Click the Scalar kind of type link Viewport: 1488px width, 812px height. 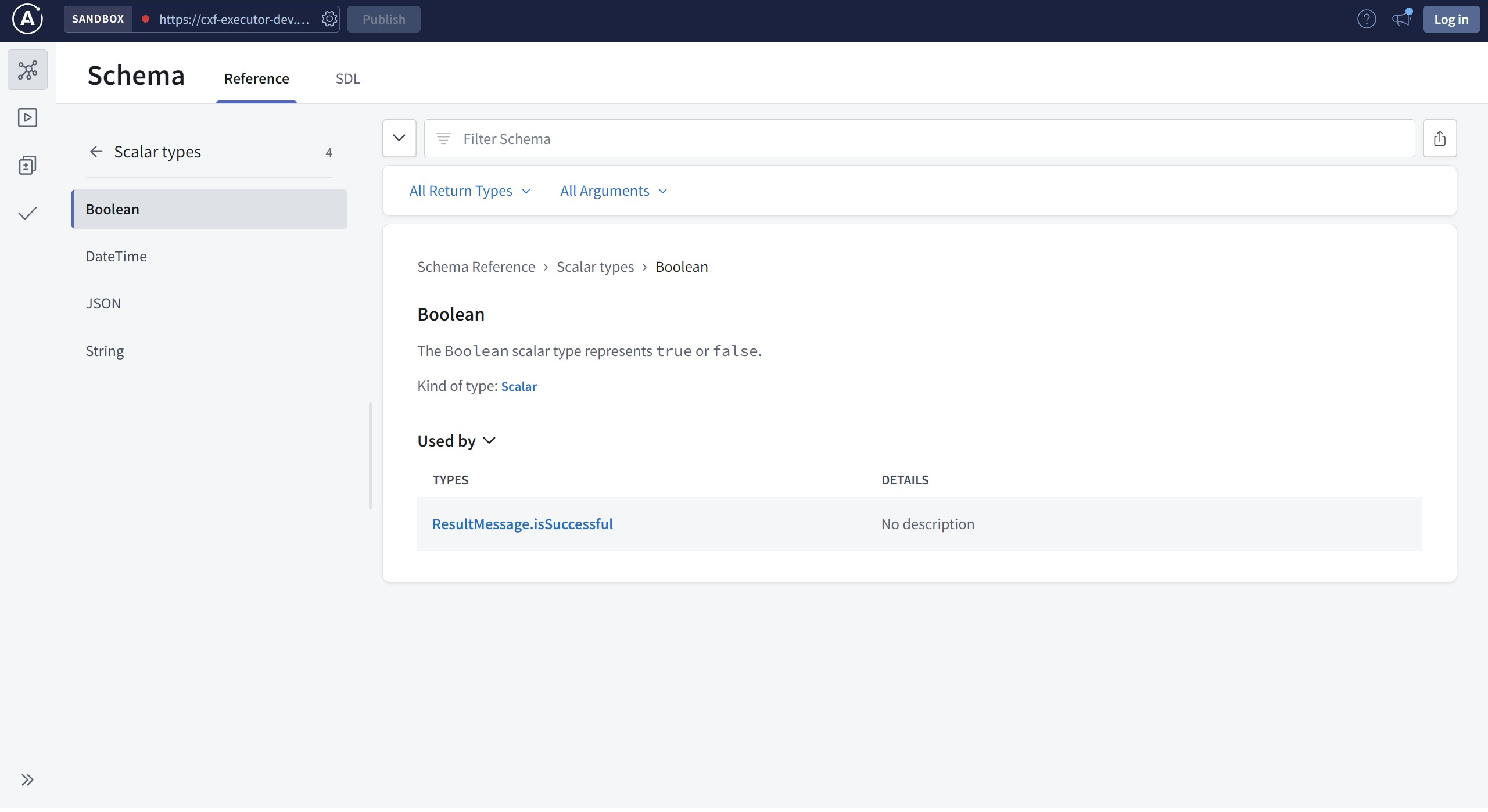tap(518, 387)
